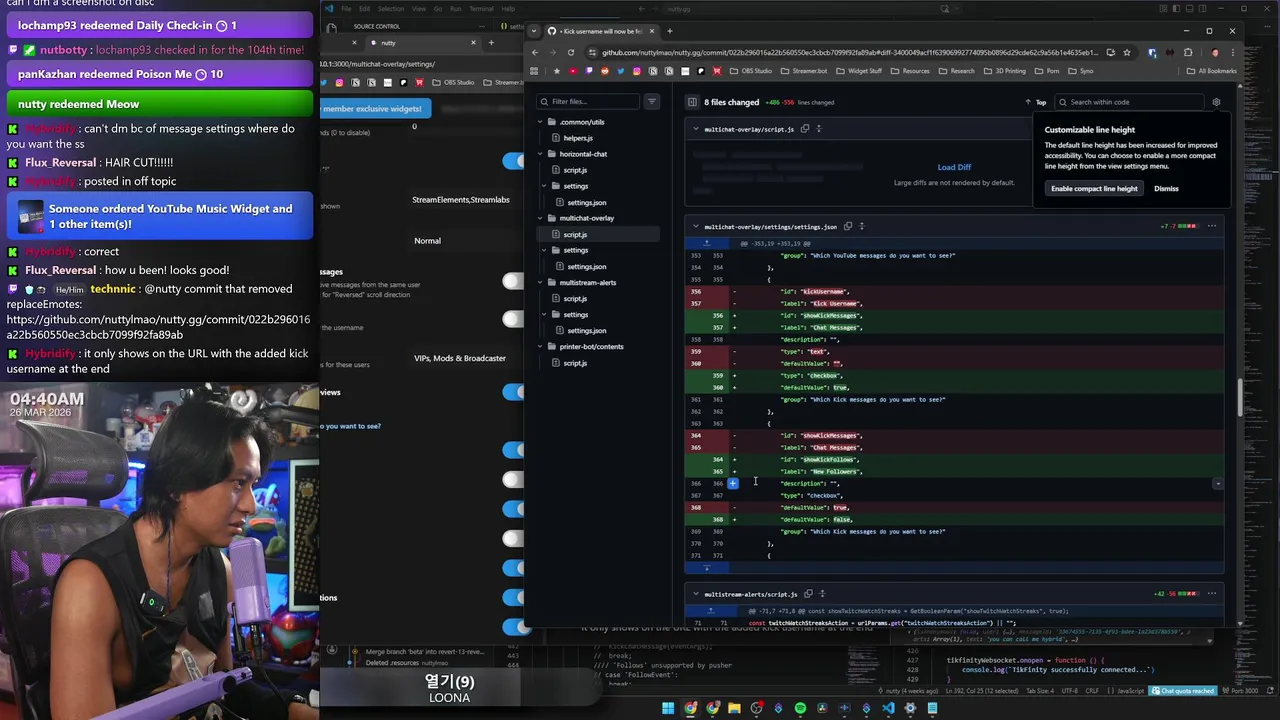The width and height of the screenshot is (1280, 720).
Task: Expand all lines in multichat-overlay/settings/settings.json
Action: tap(862, 227)
